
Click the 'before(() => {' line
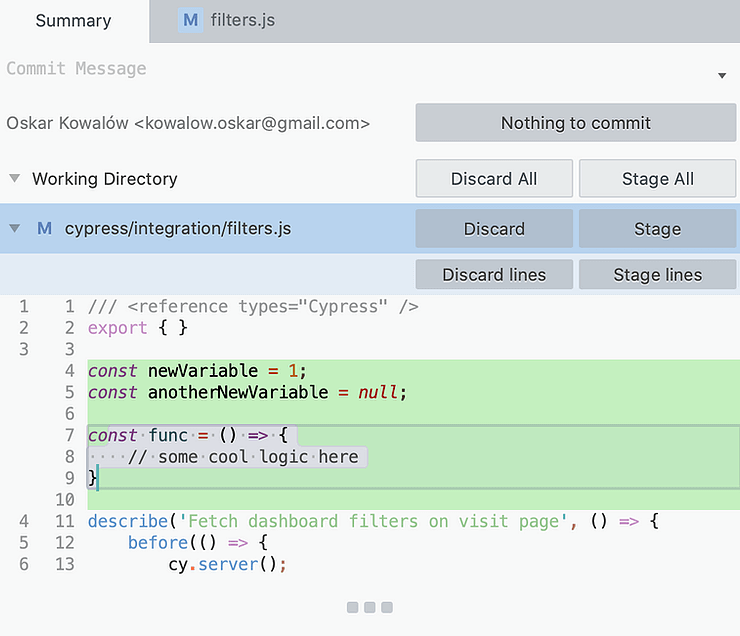pyautogui.click(x=198, y=543)
